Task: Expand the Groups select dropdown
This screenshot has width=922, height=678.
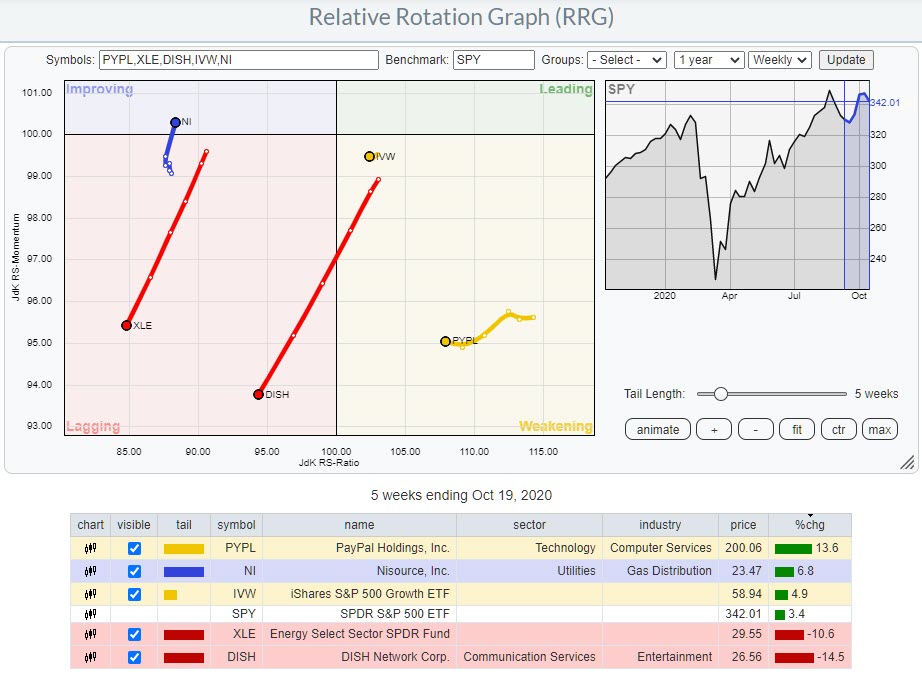Action: 627,60
